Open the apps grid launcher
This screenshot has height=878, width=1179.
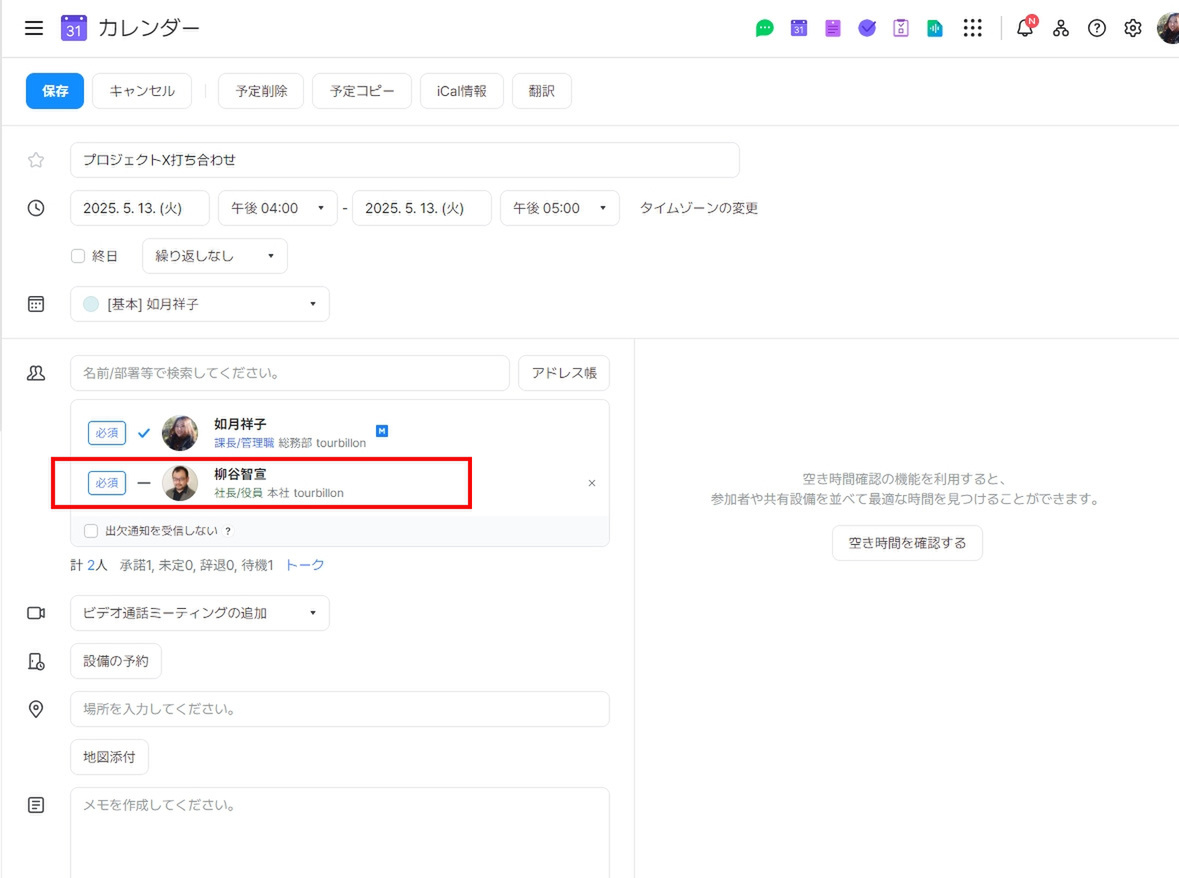click(x=972, y=28)
